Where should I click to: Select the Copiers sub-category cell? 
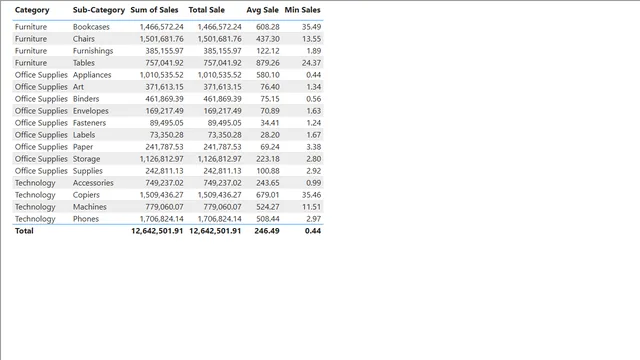(x=86, y=195)
